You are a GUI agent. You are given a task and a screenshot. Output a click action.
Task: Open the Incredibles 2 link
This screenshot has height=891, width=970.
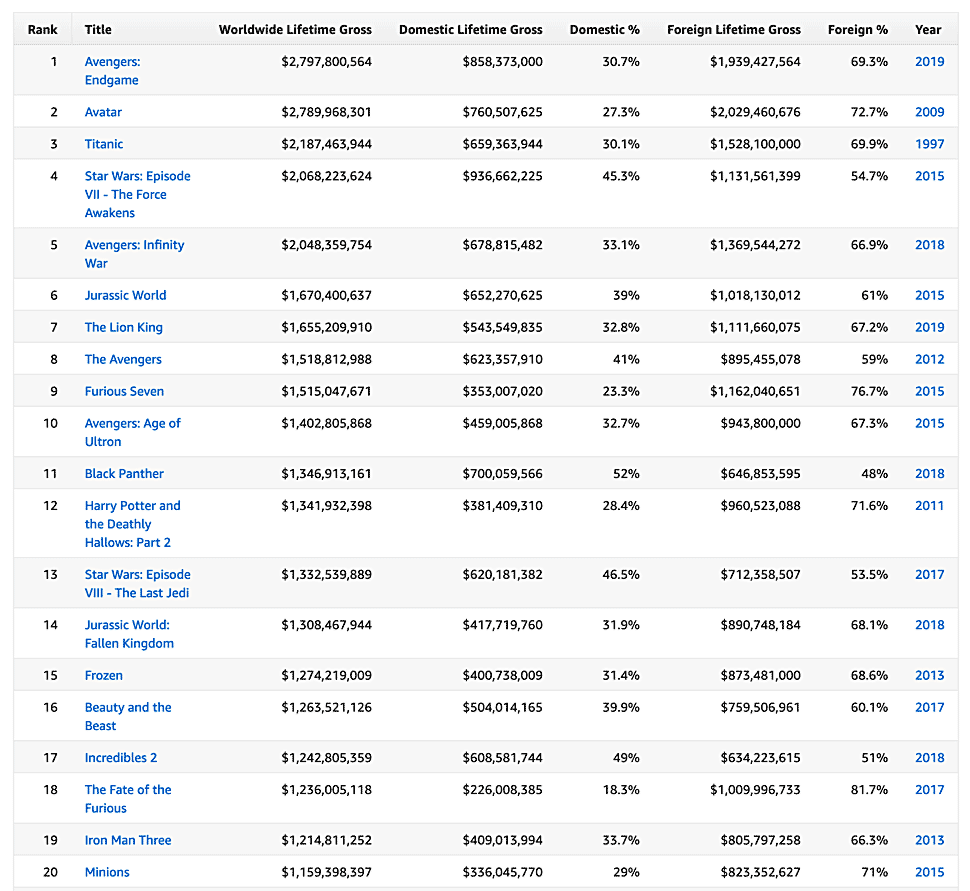pyautogui.click(x=121, y=758)
